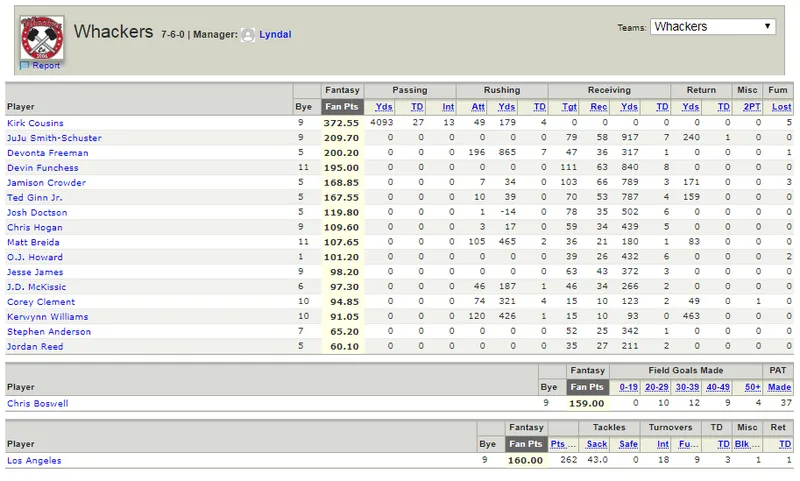Sort by Passing Int column
Viewport: 800px width, 481px height.
tap(447, 107)
